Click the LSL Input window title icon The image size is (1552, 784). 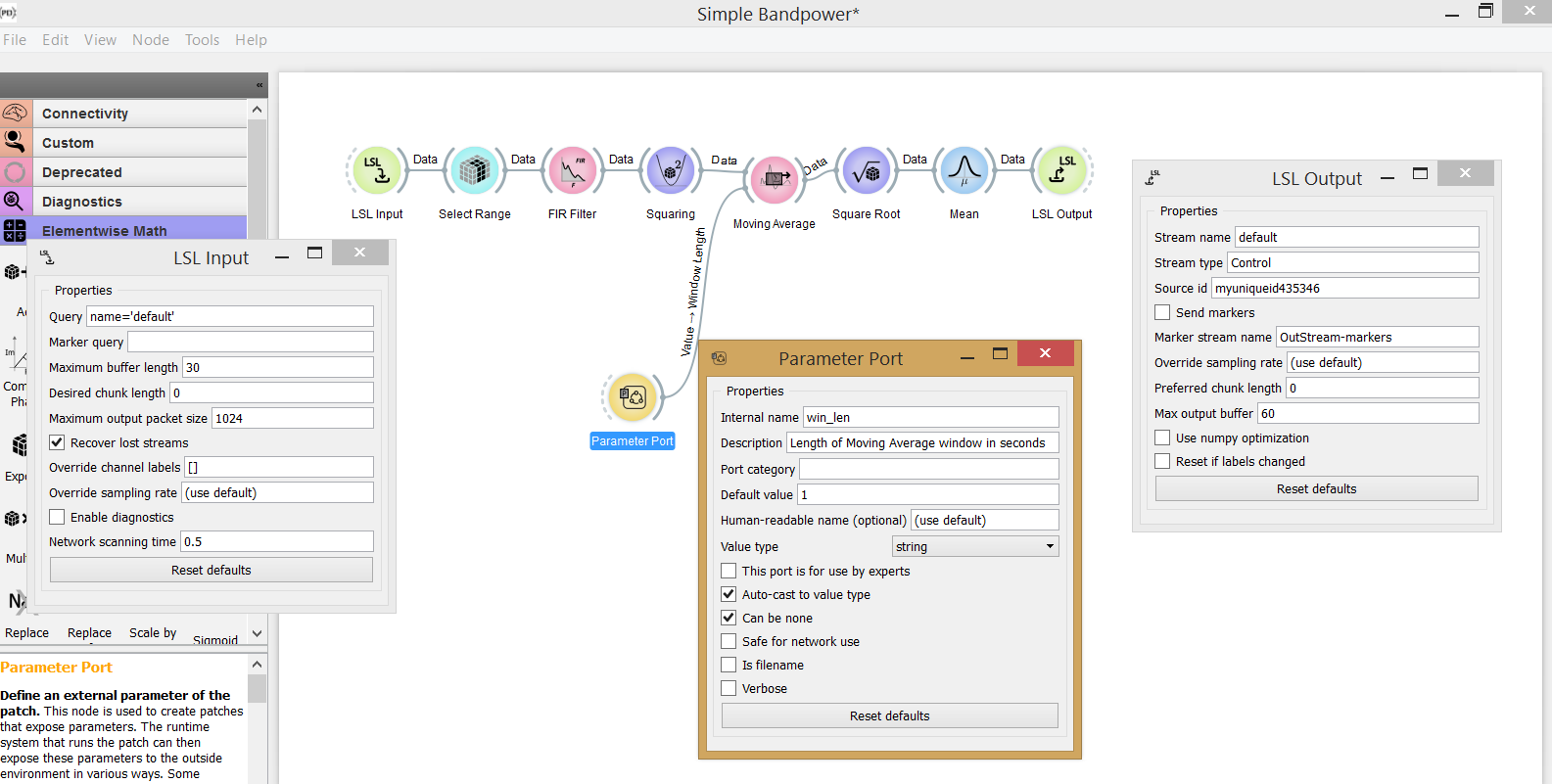(48, 257)
